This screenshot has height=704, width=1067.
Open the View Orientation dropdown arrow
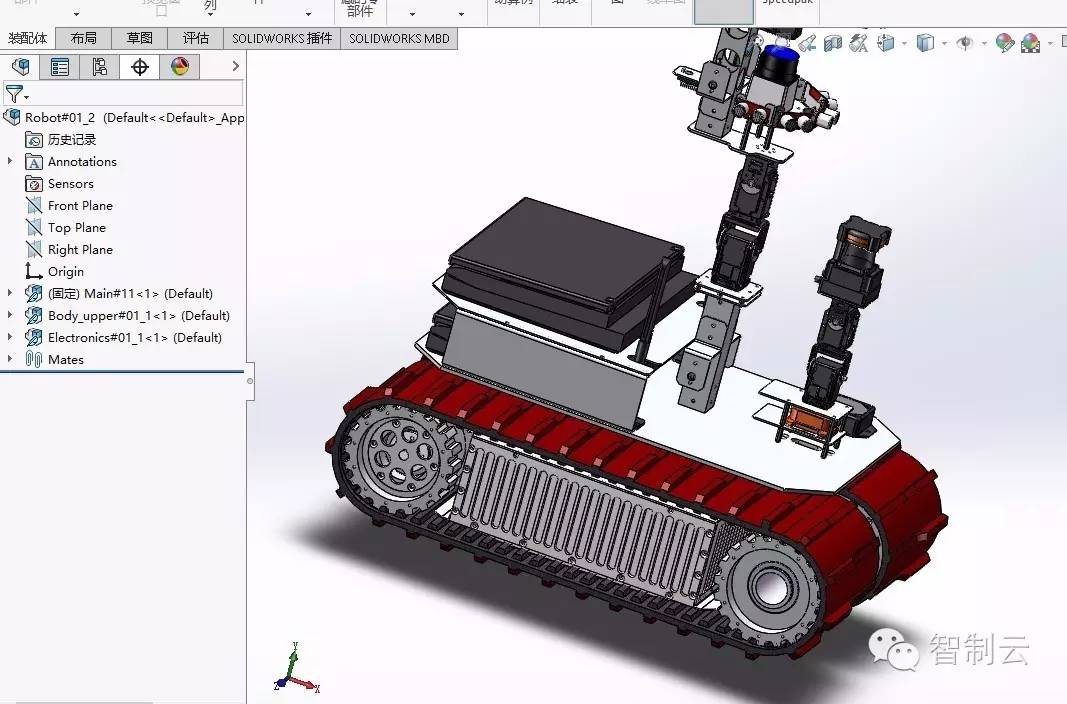pyautogui.click(x=904, y=44)
